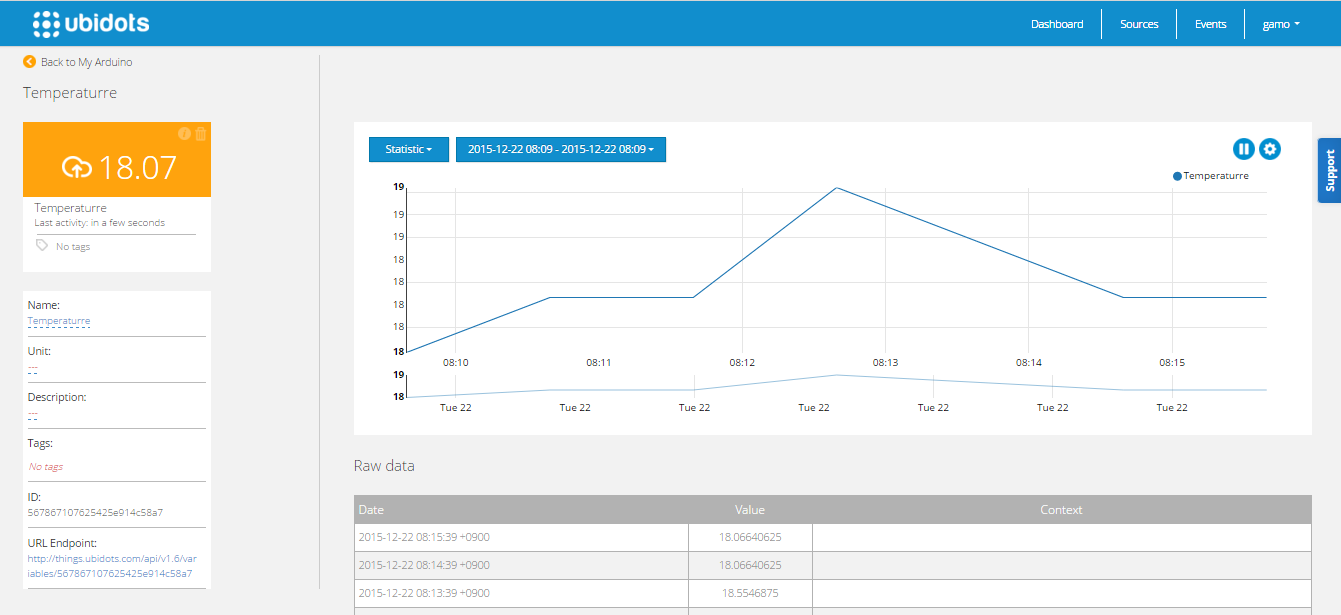Select row dated 2015-12-22 08:14:39

(833, 565)
